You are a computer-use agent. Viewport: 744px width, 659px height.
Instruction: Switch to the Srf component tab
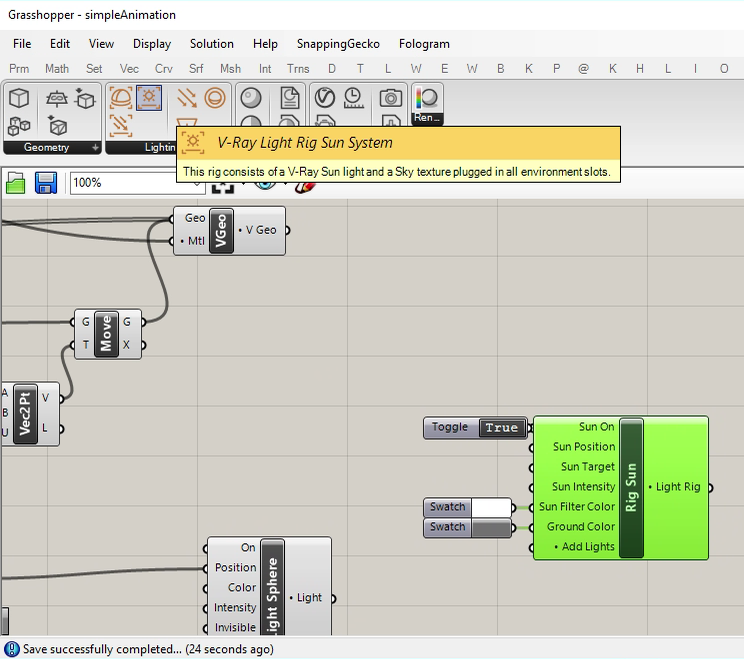coord(196,69)
